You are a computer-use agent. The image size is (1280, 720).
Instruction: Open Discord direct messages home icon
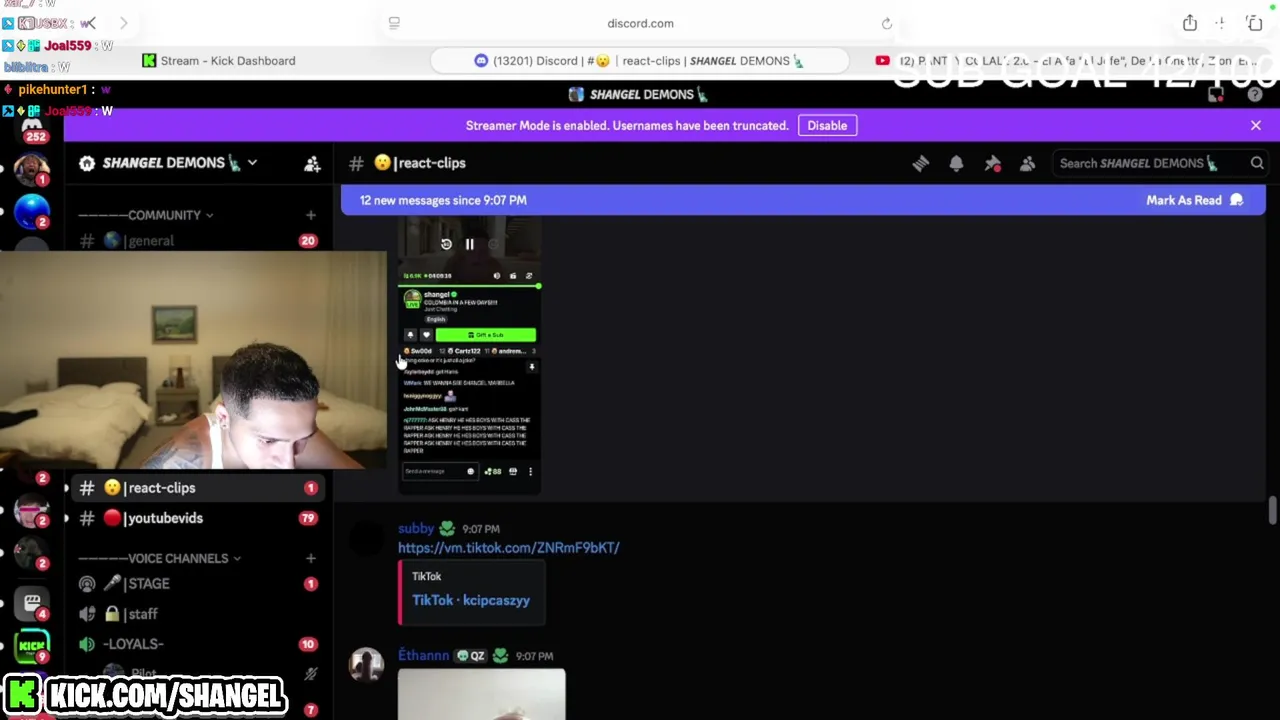tap(32, 128)
